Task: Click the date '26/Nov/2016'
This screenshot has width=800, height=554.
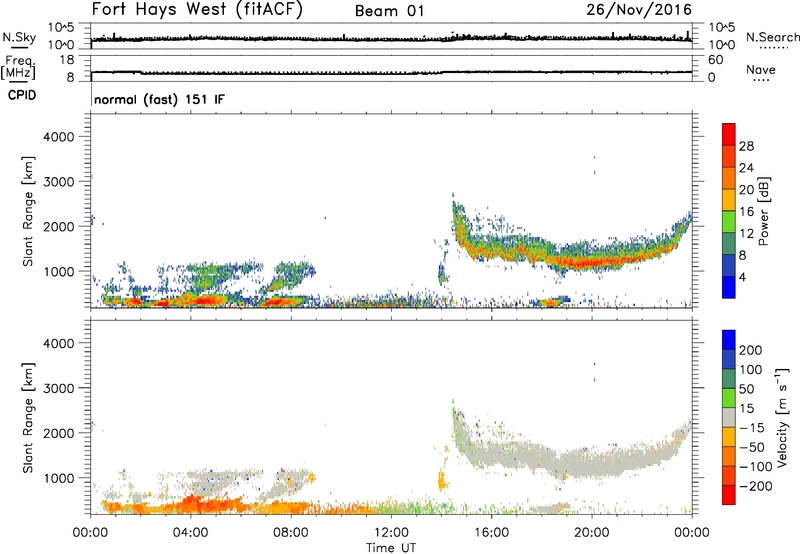Action: click(x=639, y=10)
